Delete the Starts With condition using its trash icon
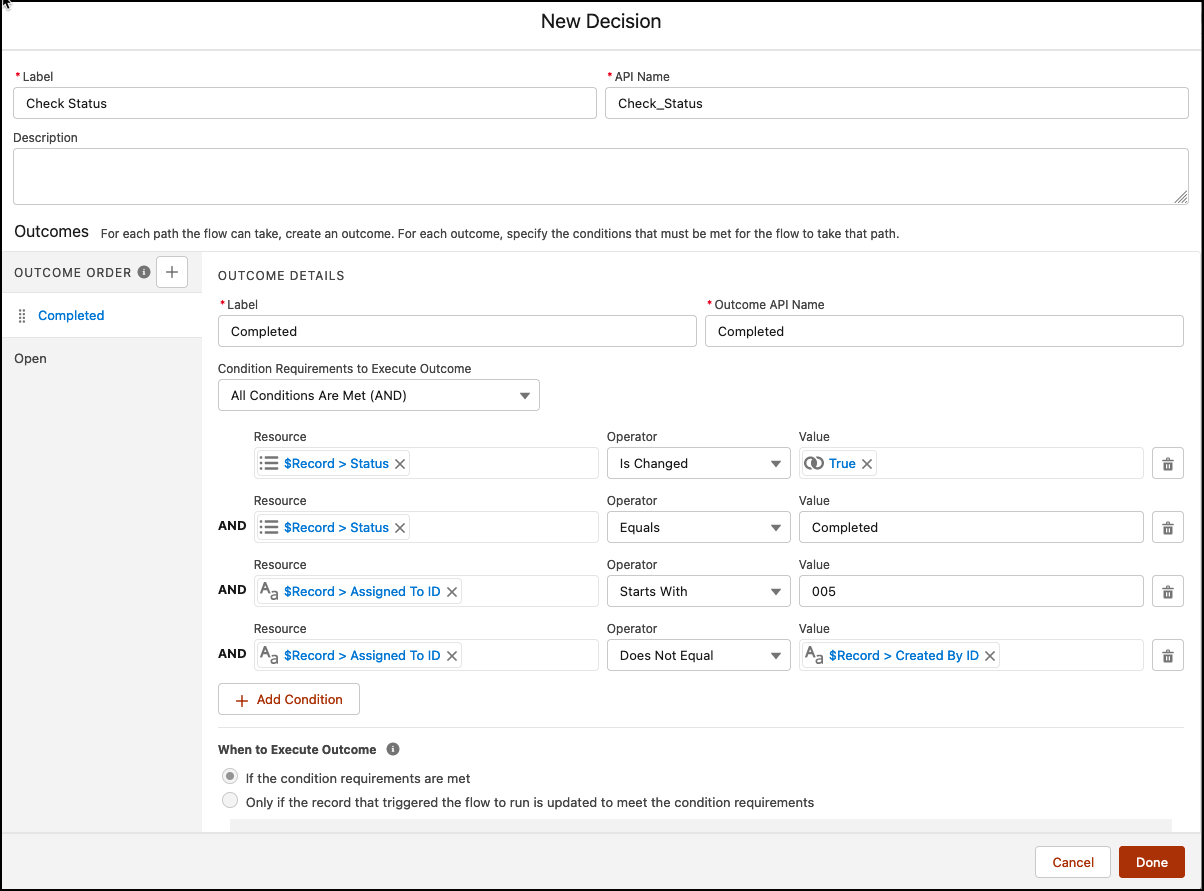This screenshot has height=891, width=1204. 1167,591
